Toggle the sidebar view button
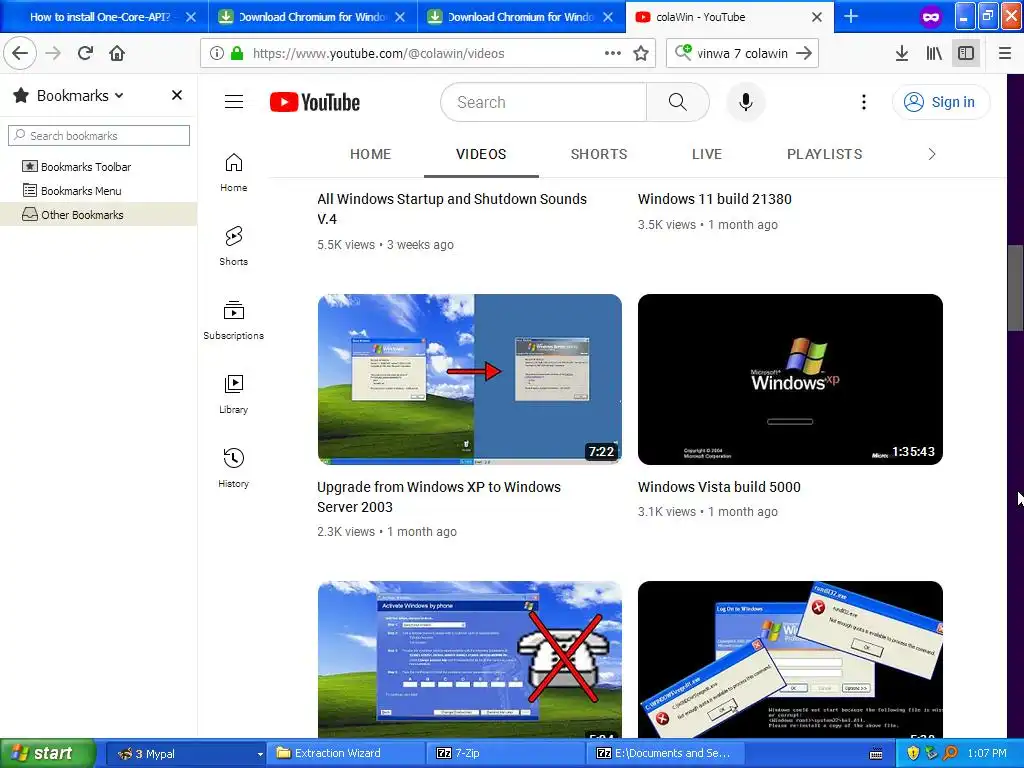1024x768 pixels. tap(966, 53)
